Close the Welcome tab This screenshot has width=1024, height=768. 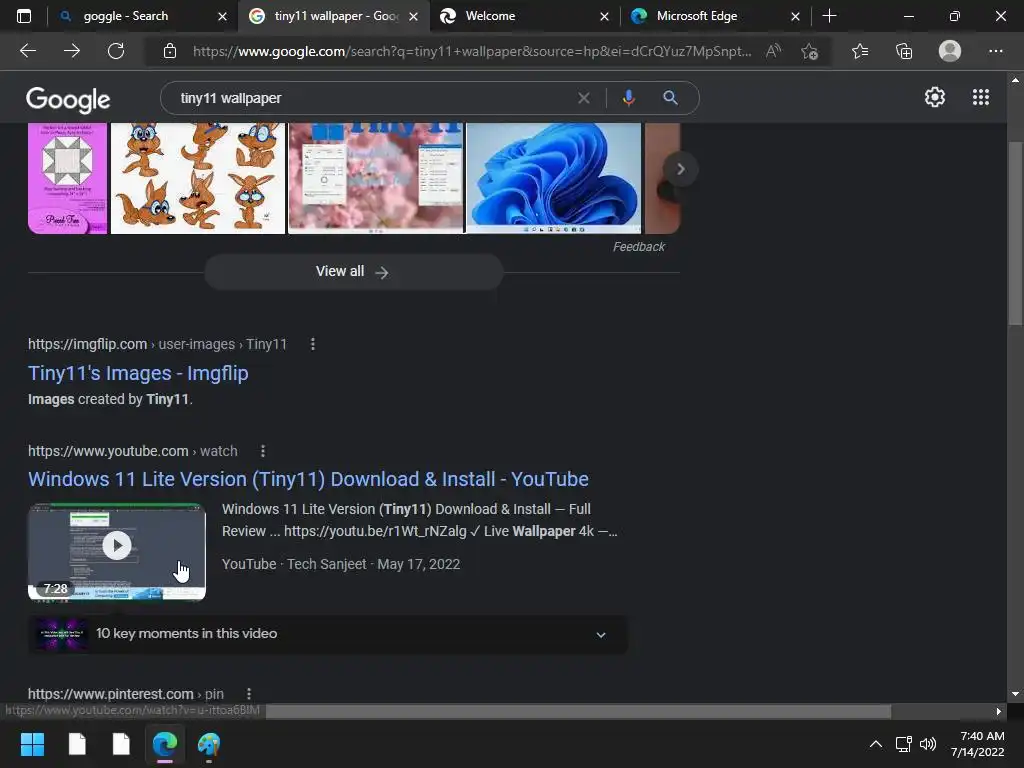tap(604, 16)
